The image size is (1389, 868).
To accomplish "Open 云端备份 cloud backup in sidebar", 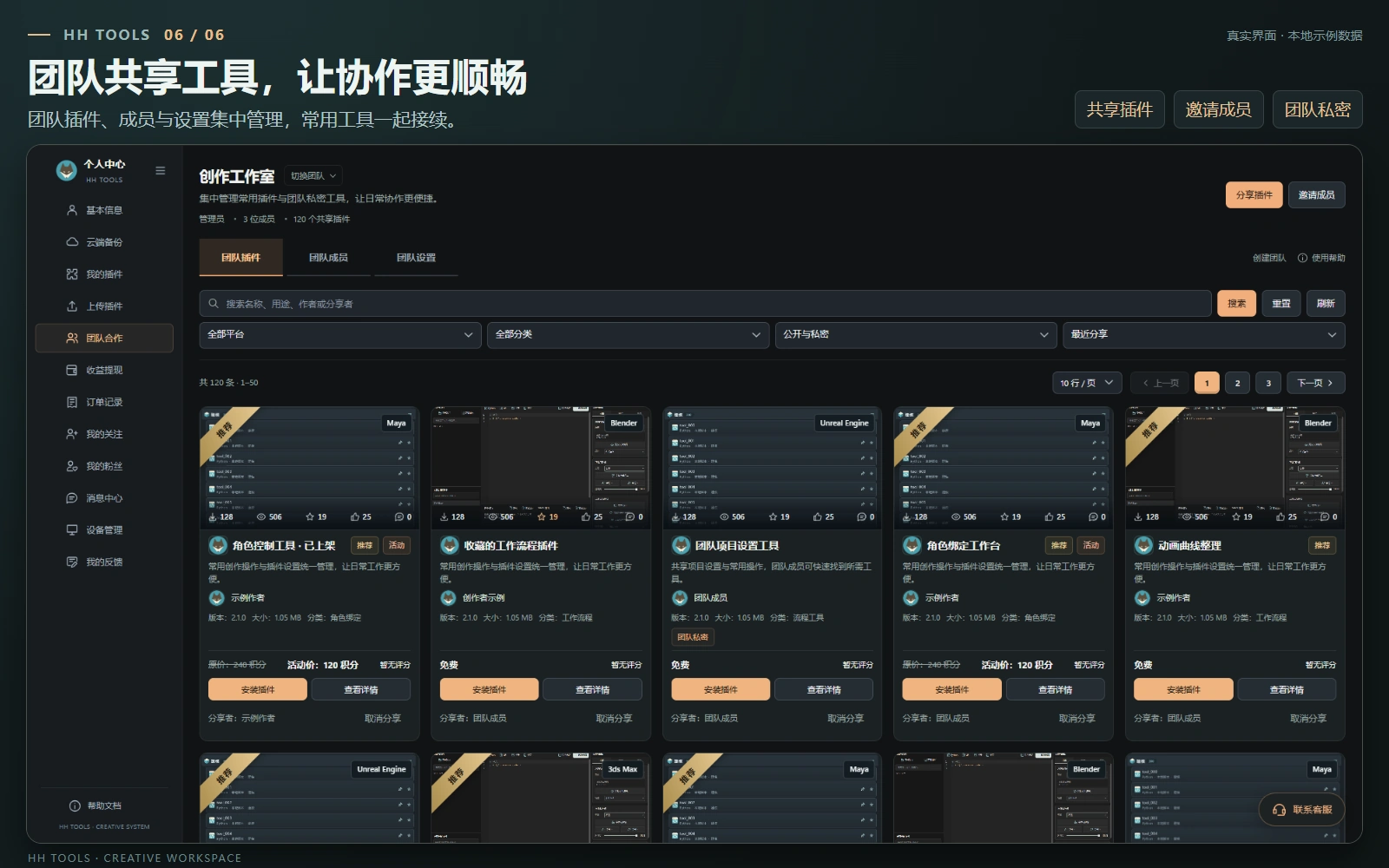I will pos(104,242).
